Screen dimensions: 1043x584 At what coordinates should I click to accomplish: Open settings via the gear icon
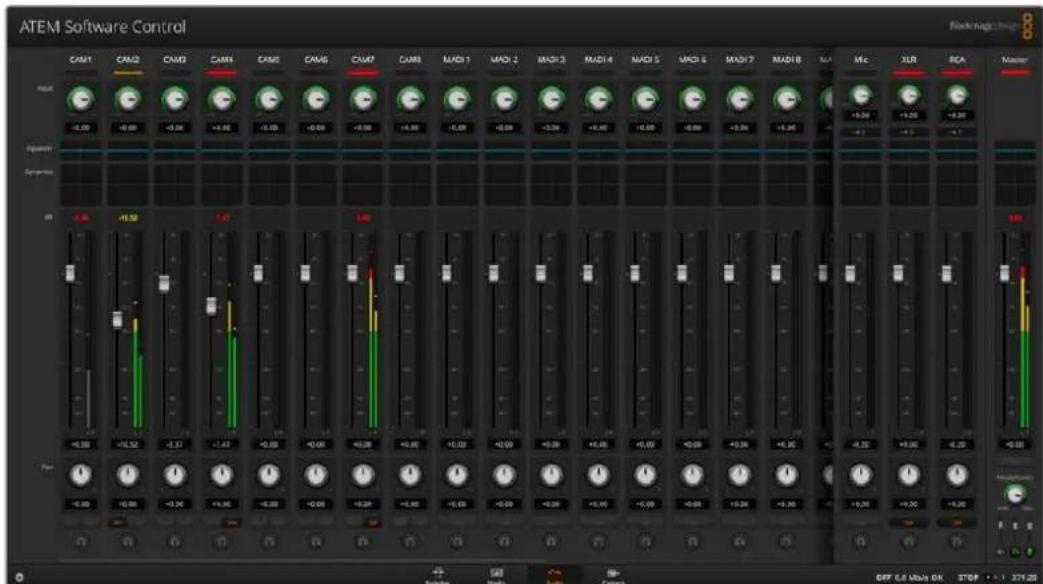tap(19, 577)
